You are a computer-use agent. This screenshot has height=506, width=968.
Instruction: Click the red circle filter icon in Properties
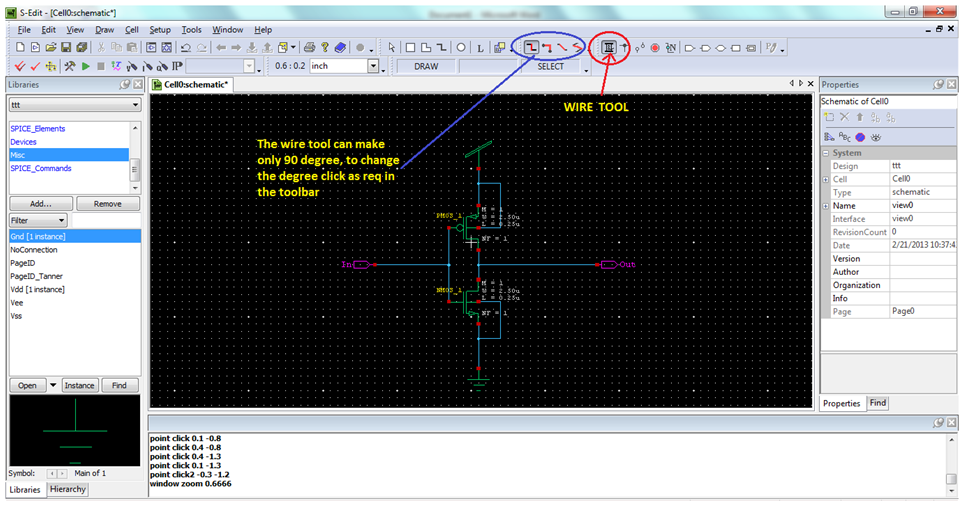pyautogui.click(x=860, y=137)
